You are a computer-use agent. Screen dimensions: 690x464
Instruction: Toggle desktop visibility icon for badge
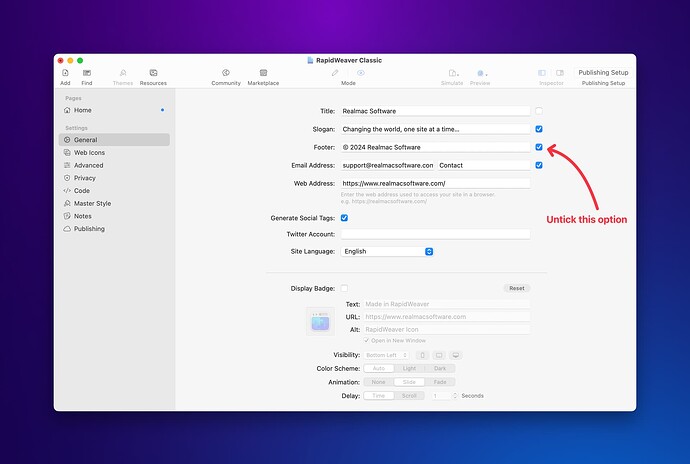[456, 355]
